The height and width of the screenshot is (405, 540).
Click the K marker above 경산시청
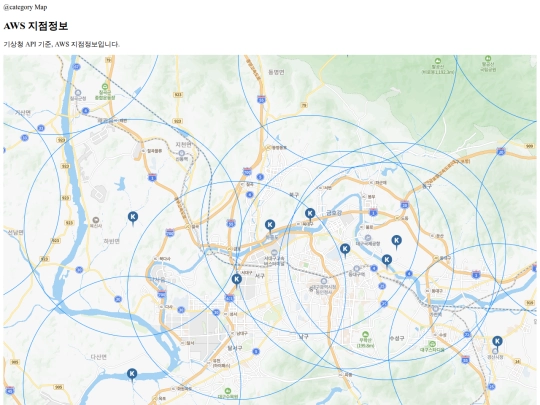click(497, 342)
